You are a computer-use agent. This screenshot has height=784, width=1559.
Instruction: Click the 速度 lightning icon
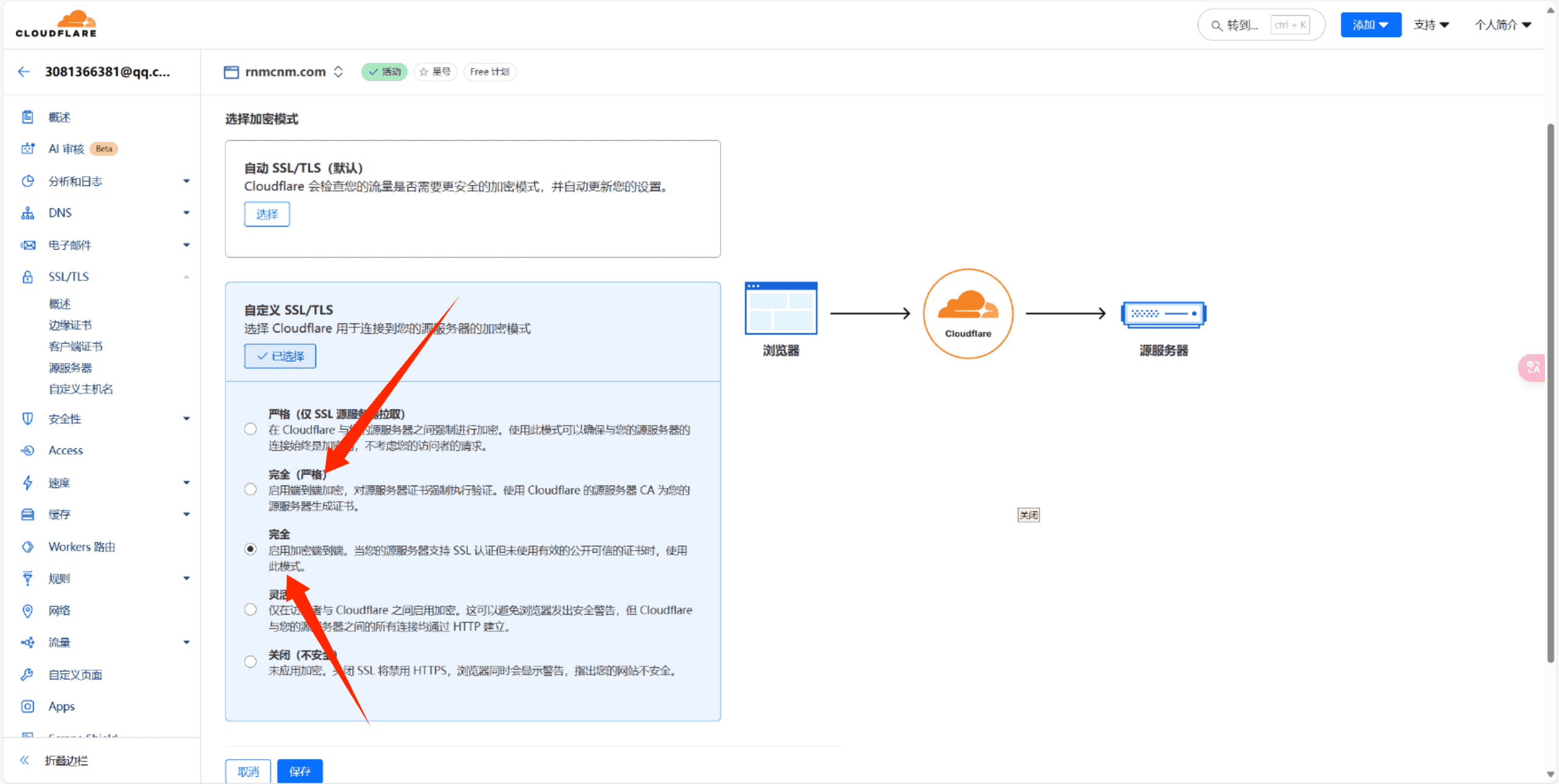click(27, 482)
